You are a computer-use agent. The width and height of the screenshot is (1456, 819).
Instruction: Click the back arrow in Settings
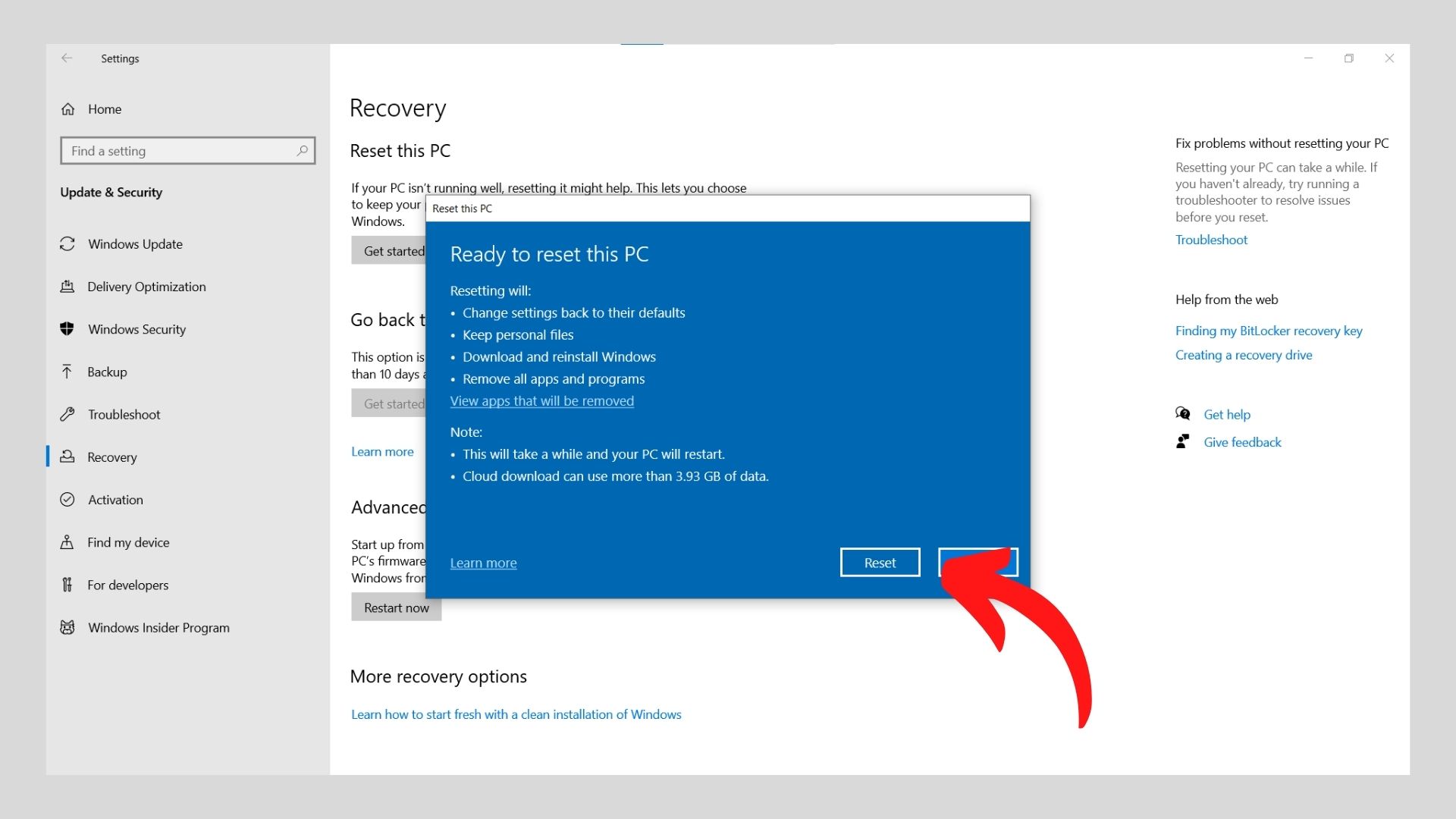67,58
